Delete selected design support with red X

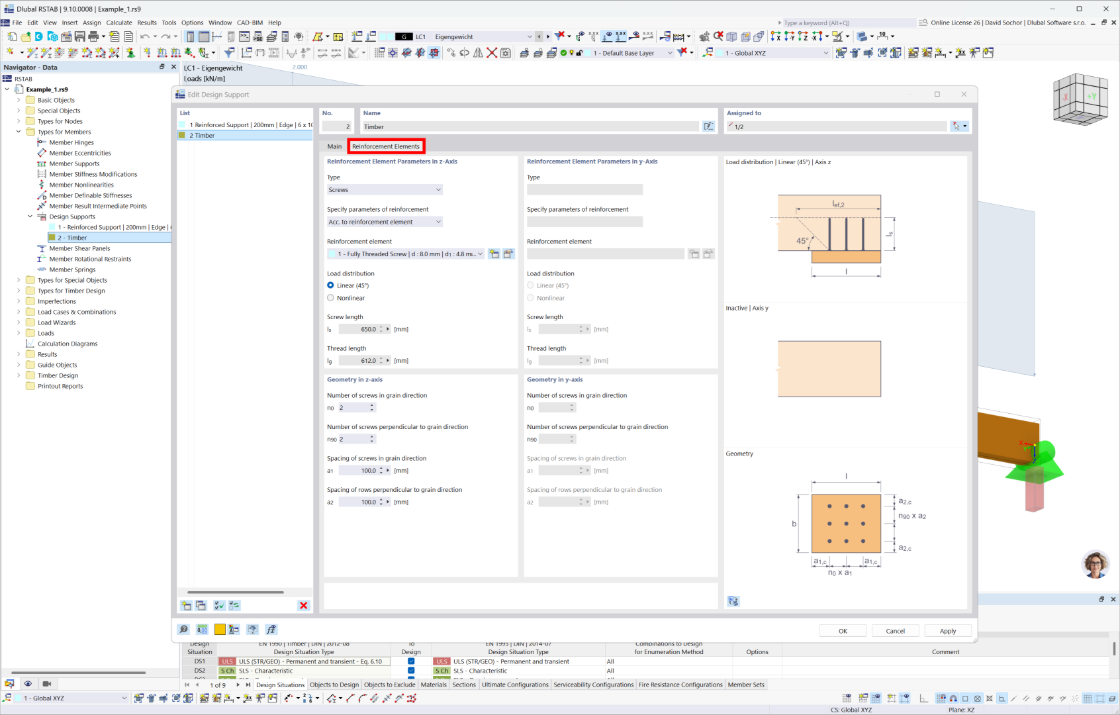(304, 605)
